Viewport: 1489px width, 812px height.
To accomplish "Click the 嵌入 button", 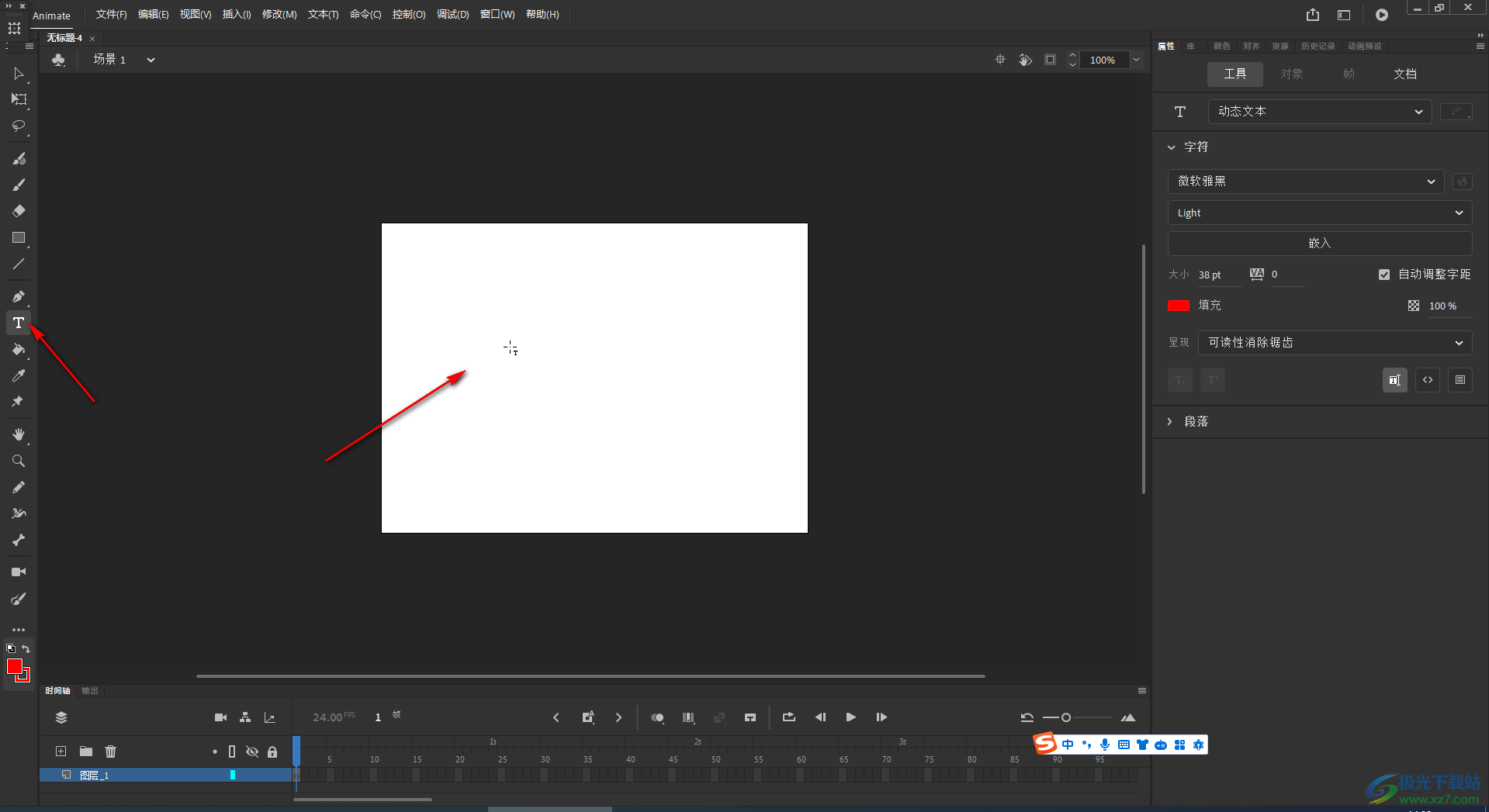I will point(1320,244).
